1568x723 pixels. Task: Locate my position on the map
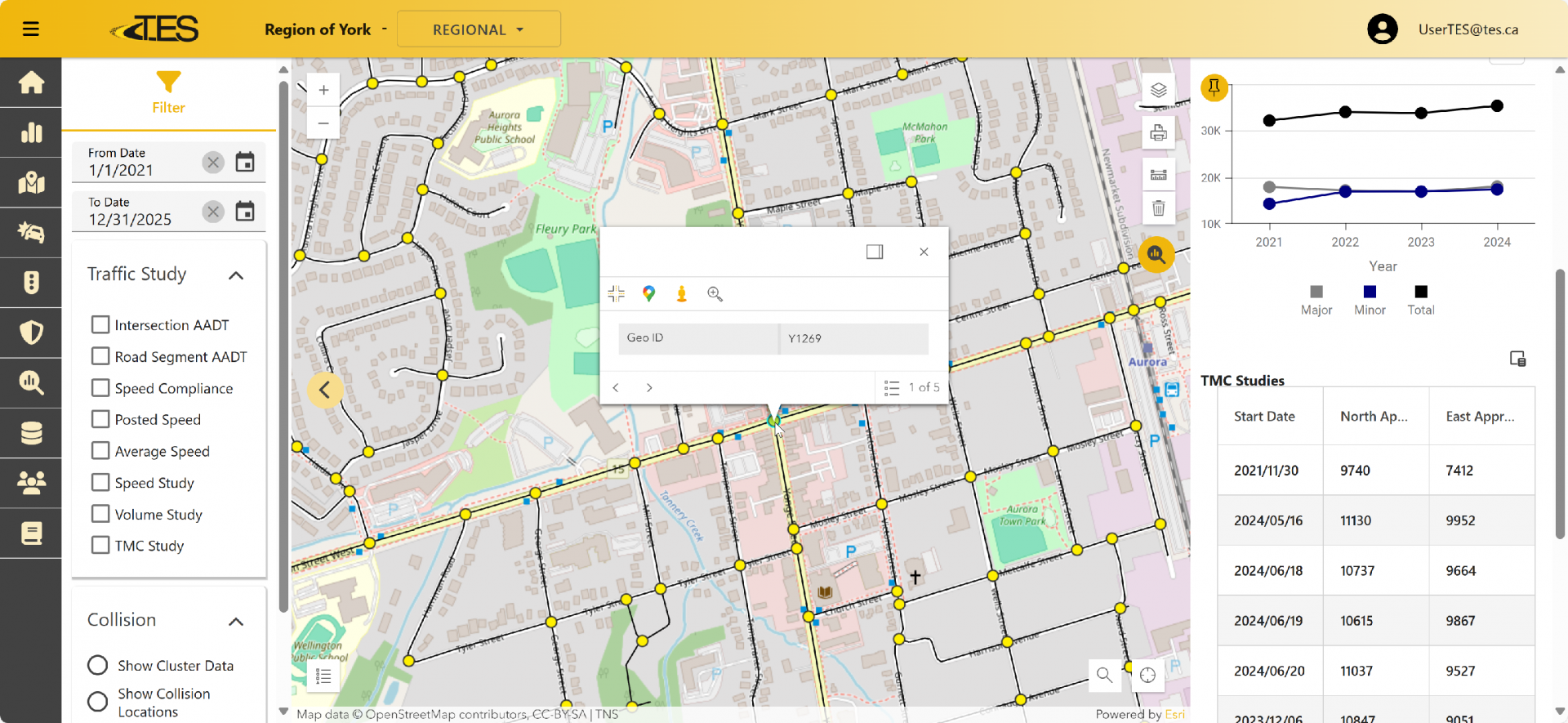pos(1147,675)
